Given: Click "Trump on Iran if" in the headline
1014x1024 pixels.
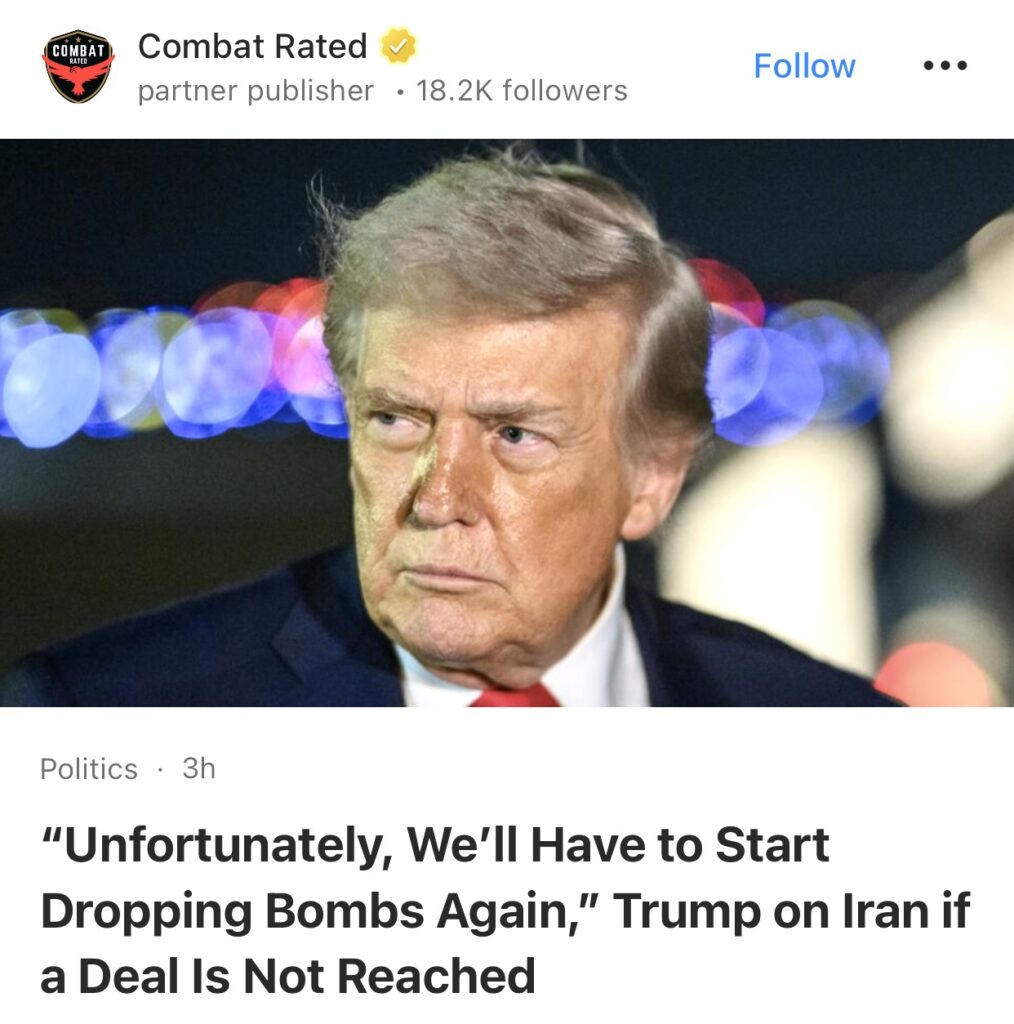Looking at the screenshot, I should pos(791,910).
